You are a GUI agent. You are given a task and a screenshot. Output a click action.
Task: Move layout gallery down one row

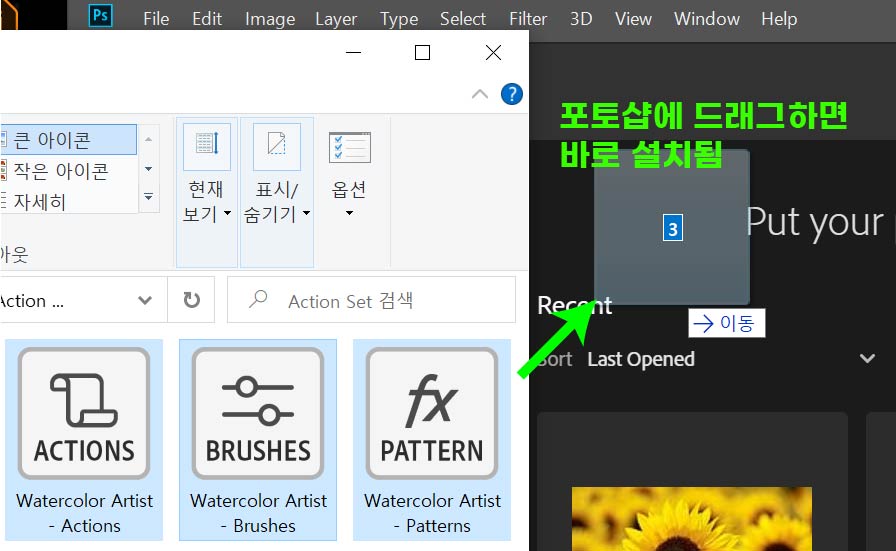pyautogui.click(x=149, y=169)
